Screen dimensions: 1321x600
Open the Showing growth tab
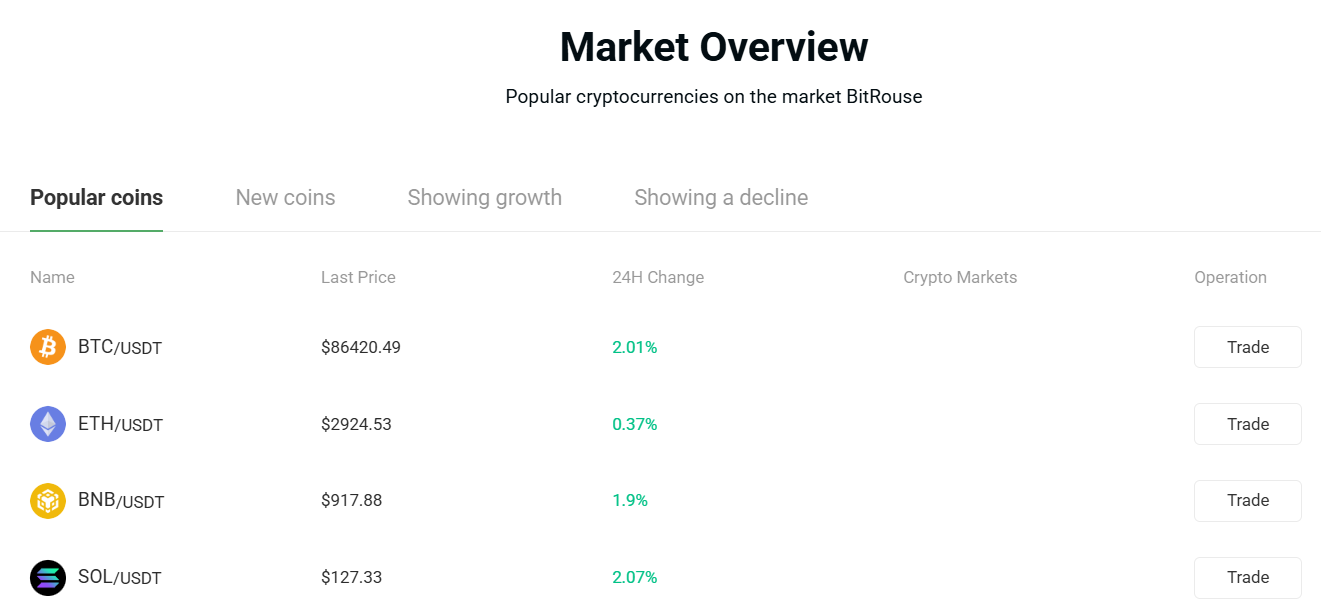[484, 197]
